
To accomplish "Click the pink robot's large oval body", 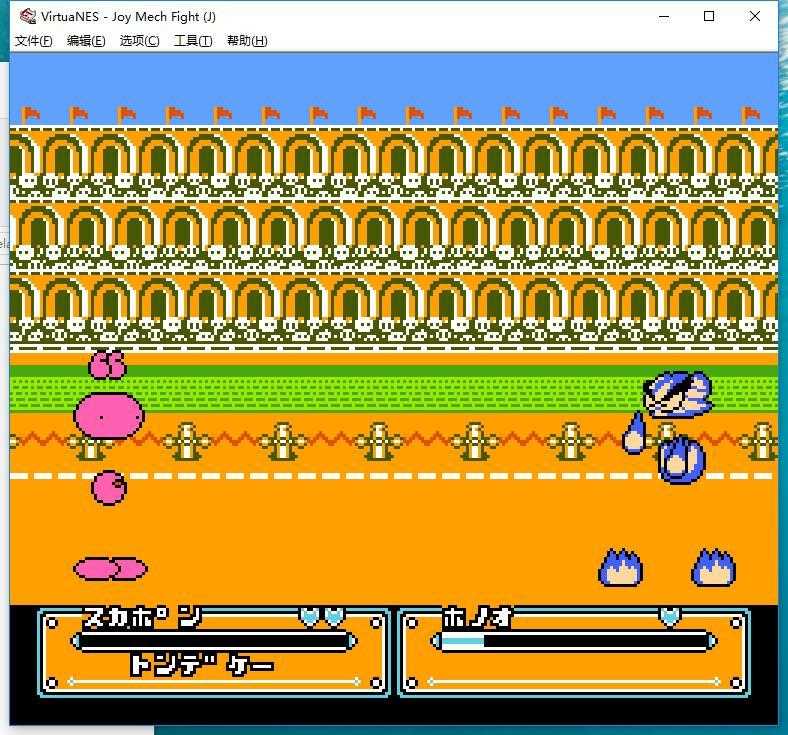I will 109,412.
